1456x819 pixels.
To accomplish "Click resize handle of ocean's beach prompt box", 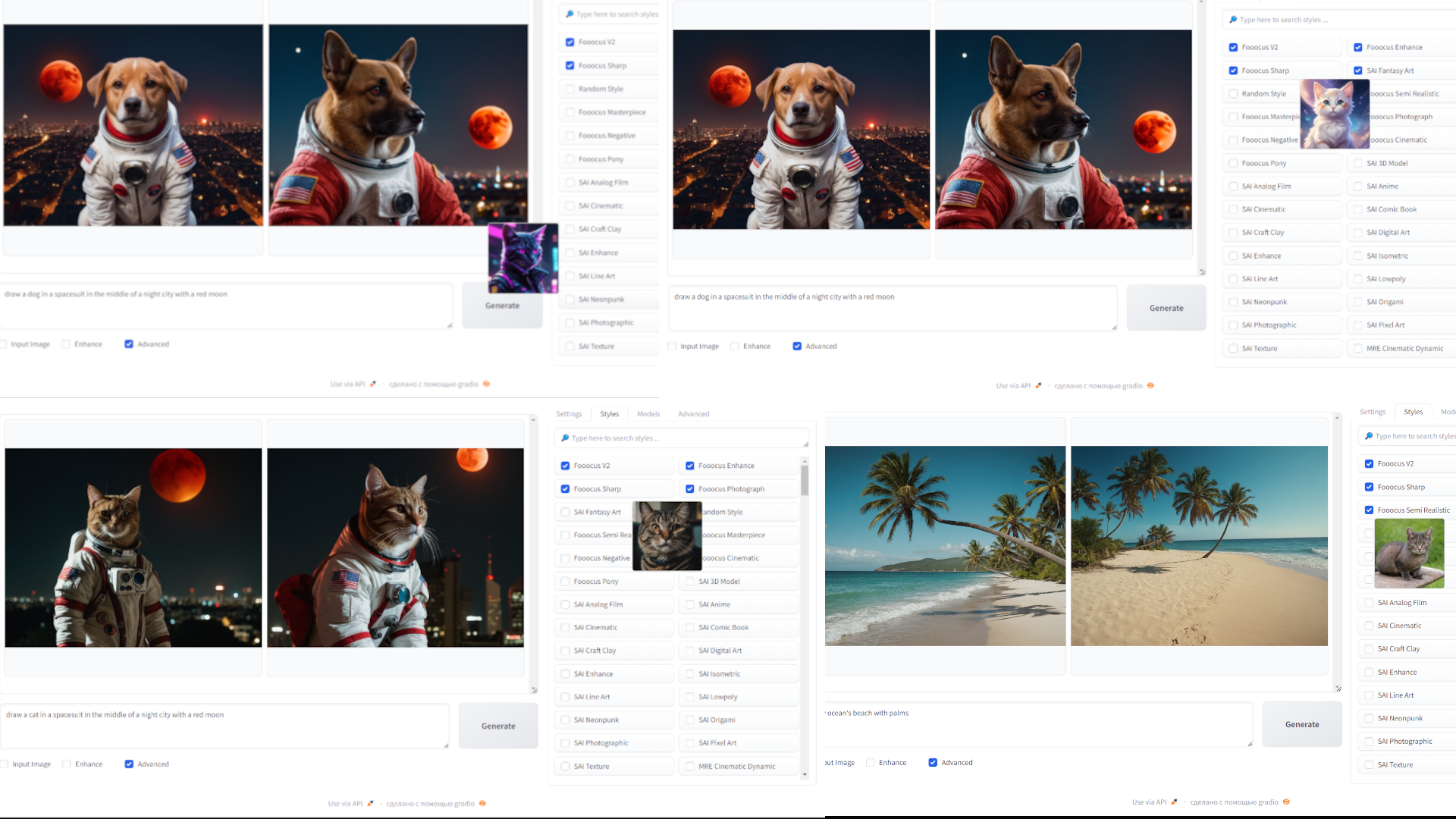I will coord(1250,744).
